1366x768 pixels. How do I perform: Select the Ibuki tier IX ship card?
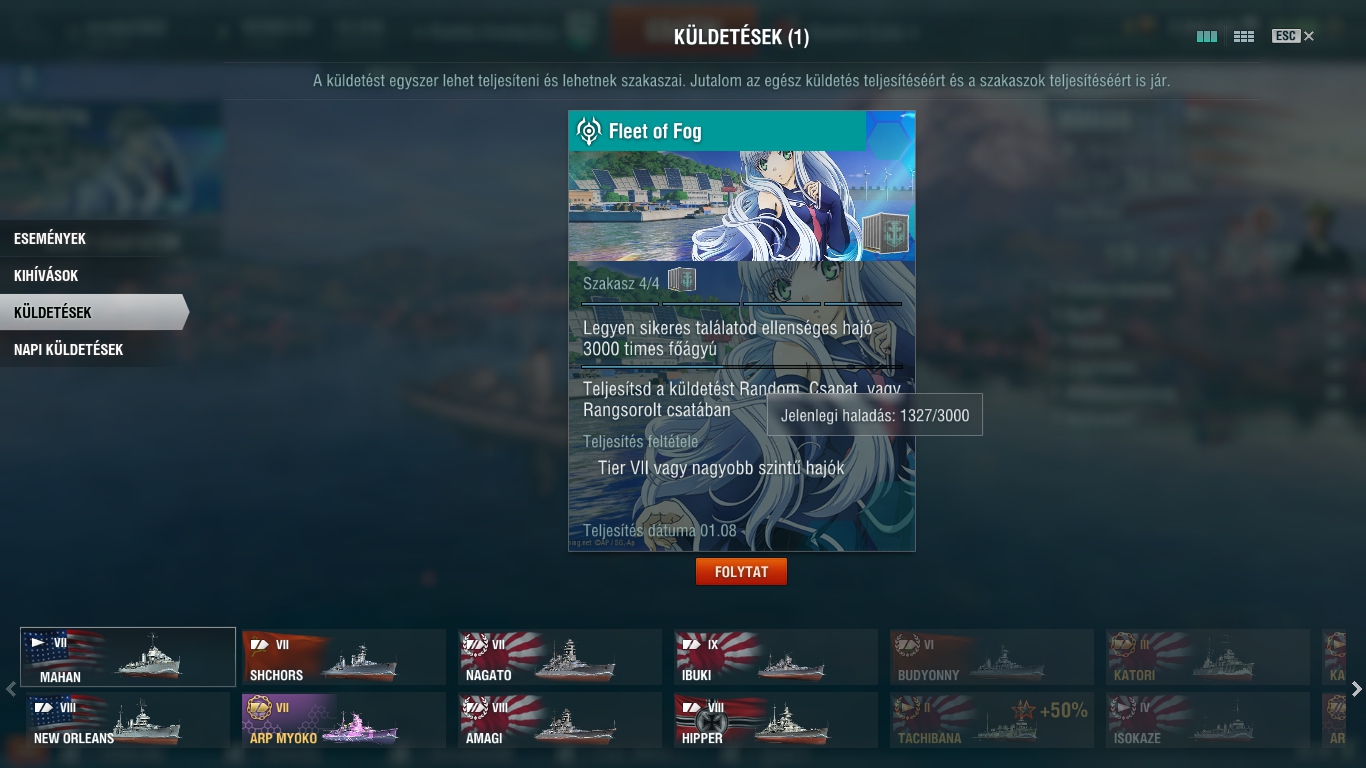(775, 657)
